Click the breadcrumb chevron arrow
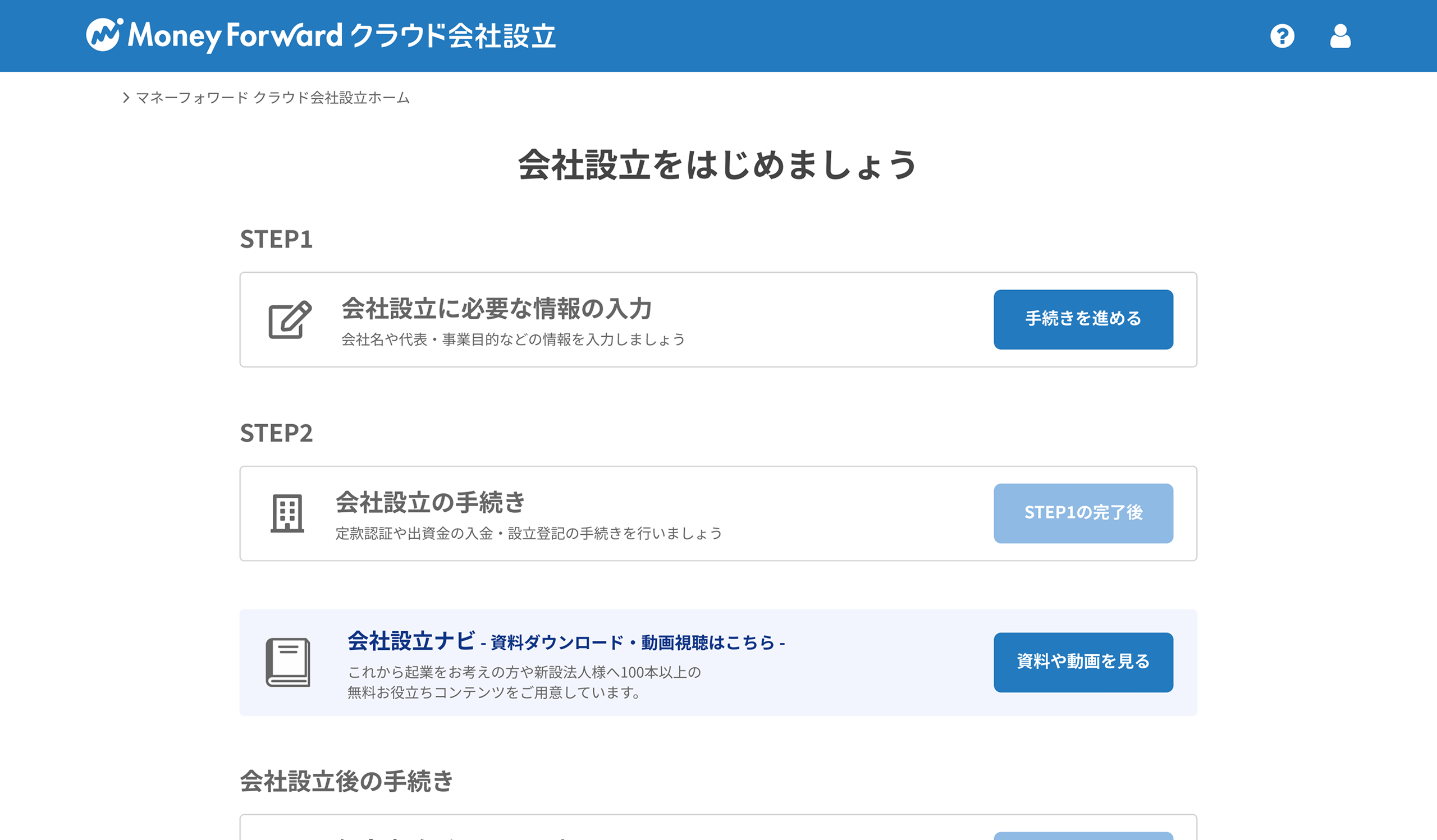 126,98
